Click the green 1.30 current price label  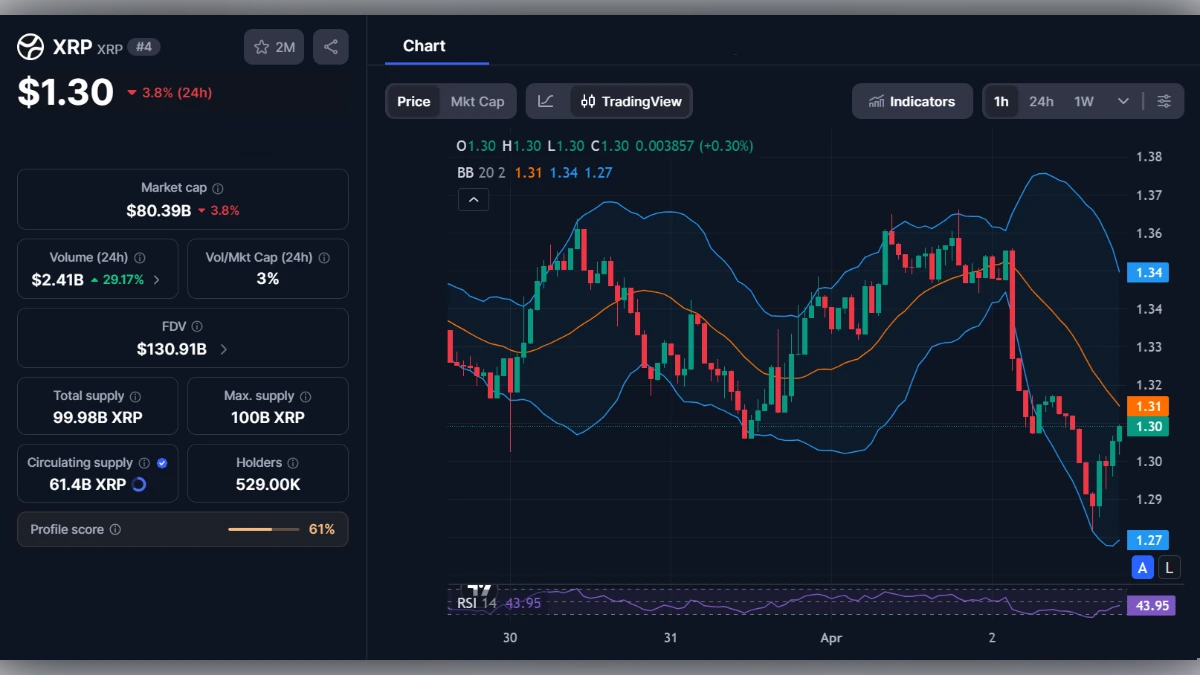pyautogui.click(x=1147, y=427)
